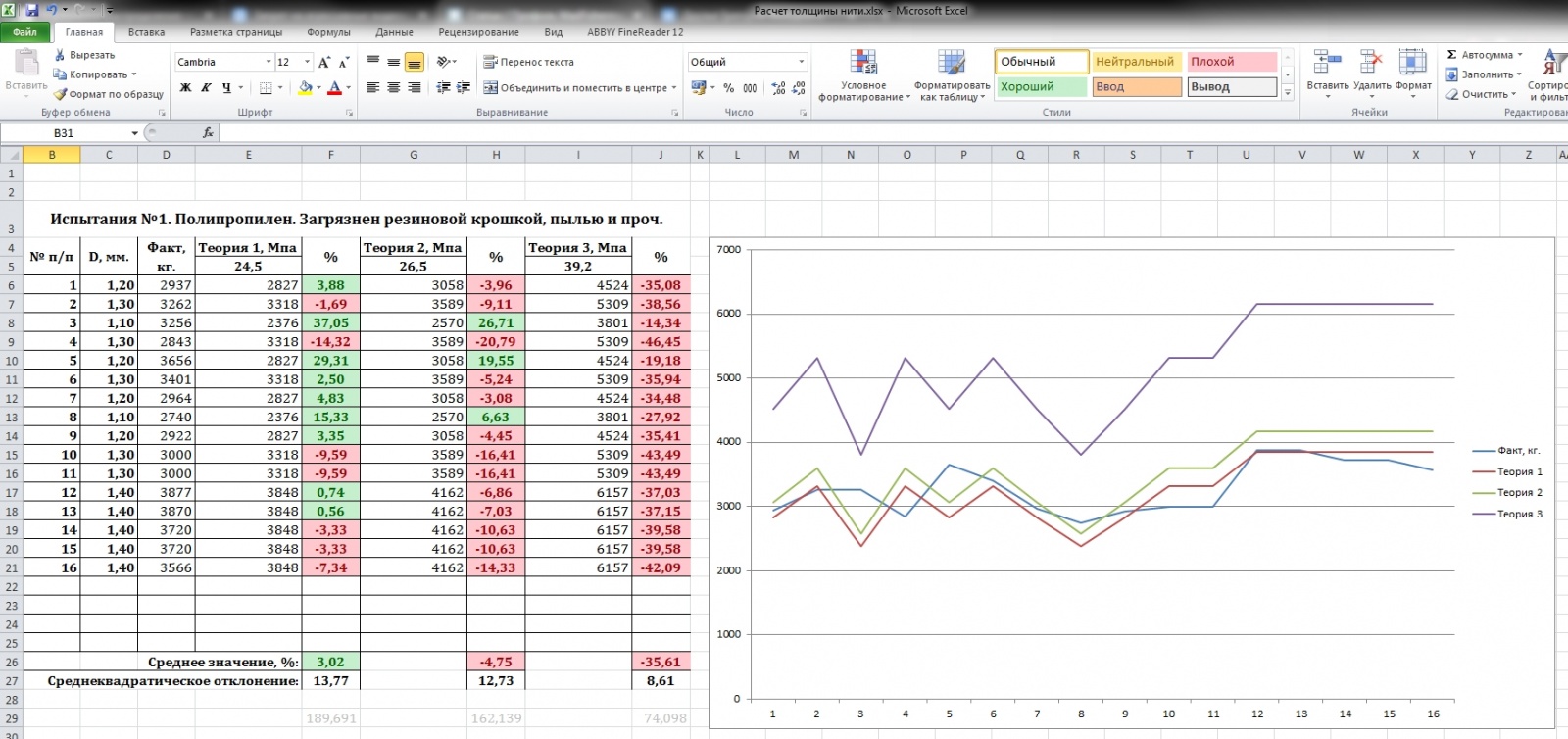Toggle Перенос текста wrap text
This screenshot has width=1568, height=739.
pos(528,62)
